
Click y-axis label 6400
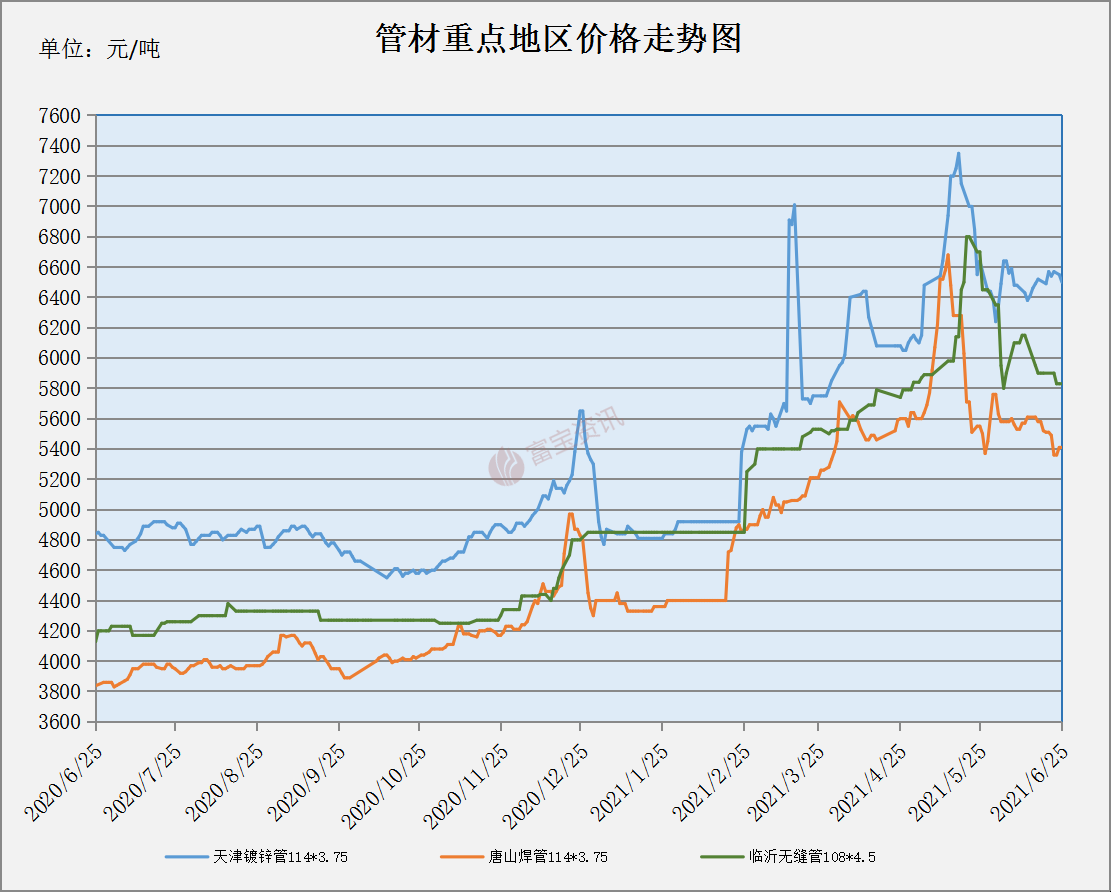(x=60, y=298)
